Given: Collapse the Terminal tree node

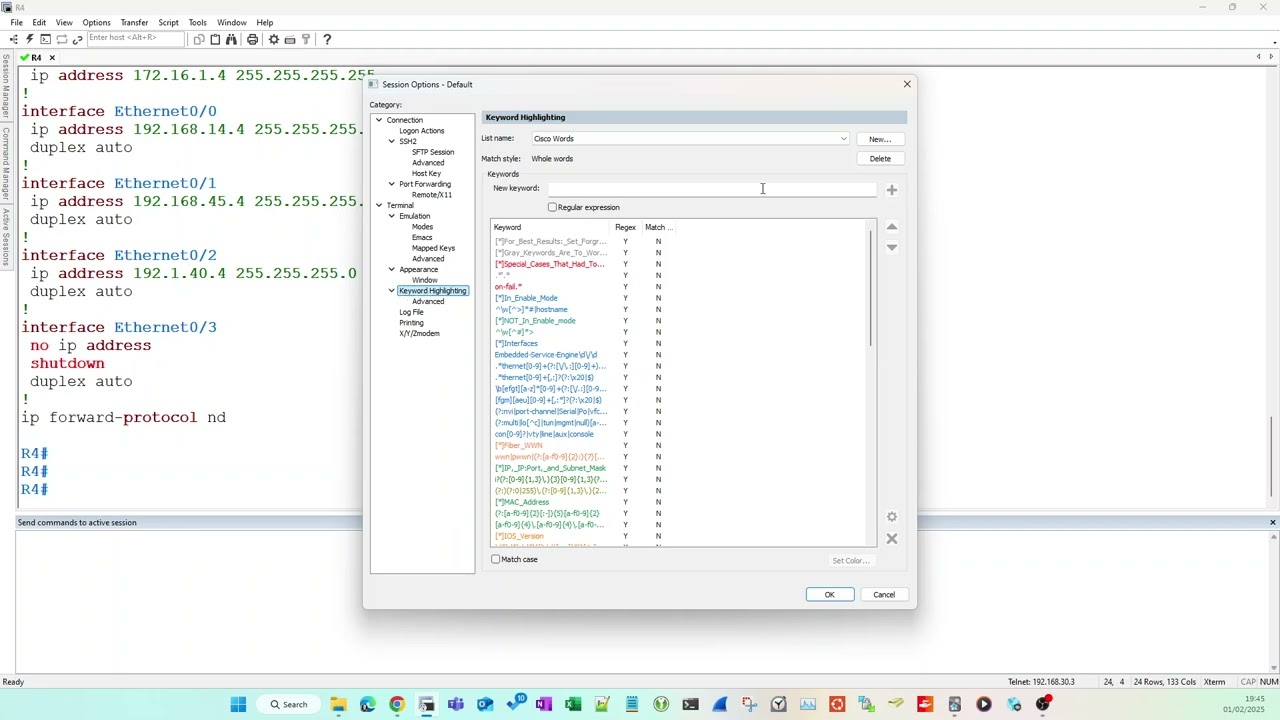Looking at the screenshot, I should (379, 205).
